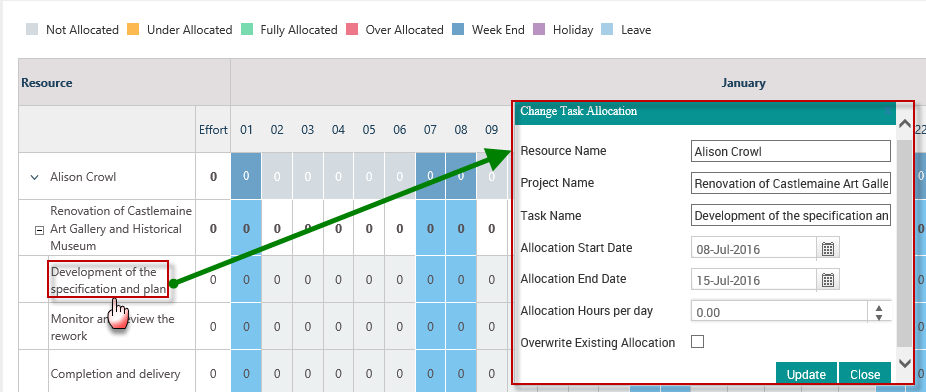Select the Completion and delivery task

pos(115,374)
